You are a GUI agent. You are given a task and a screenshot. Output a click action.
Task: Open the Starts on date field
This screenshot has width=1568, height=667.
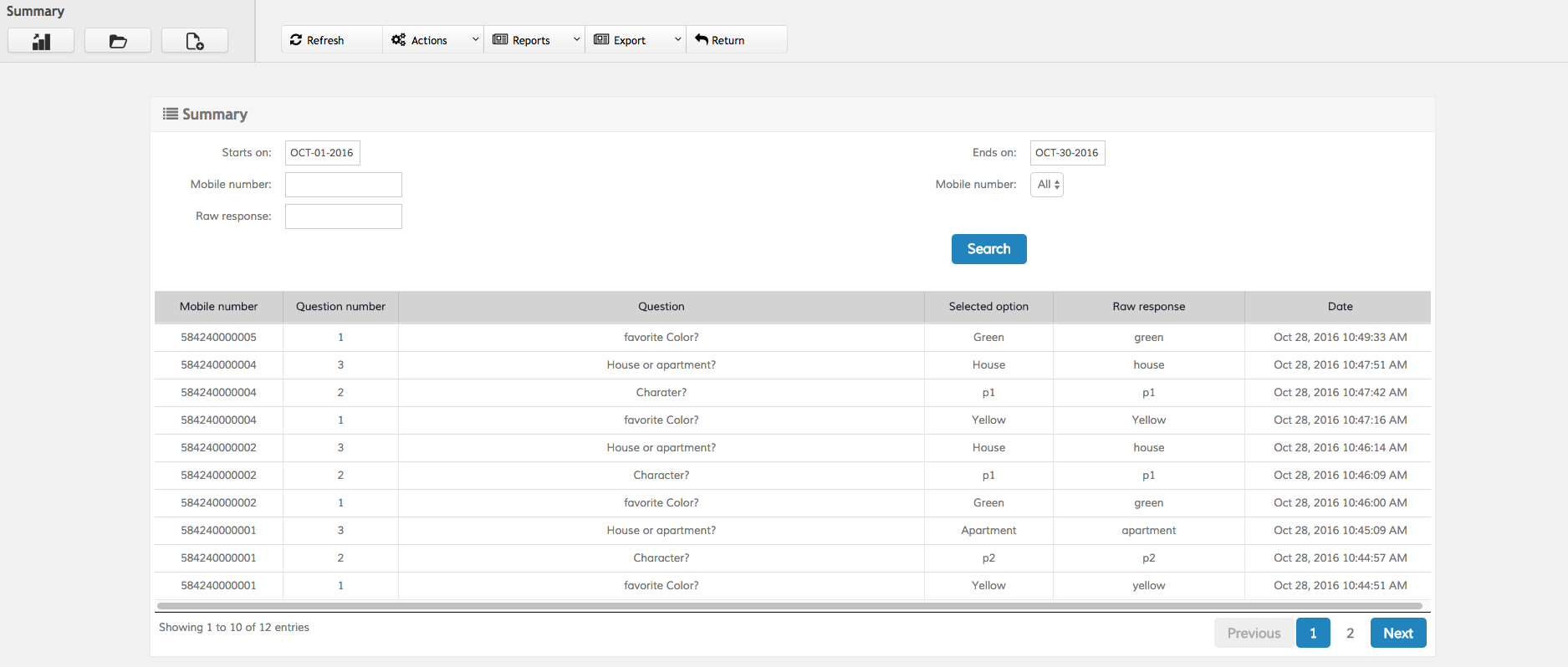click(322, 153)
